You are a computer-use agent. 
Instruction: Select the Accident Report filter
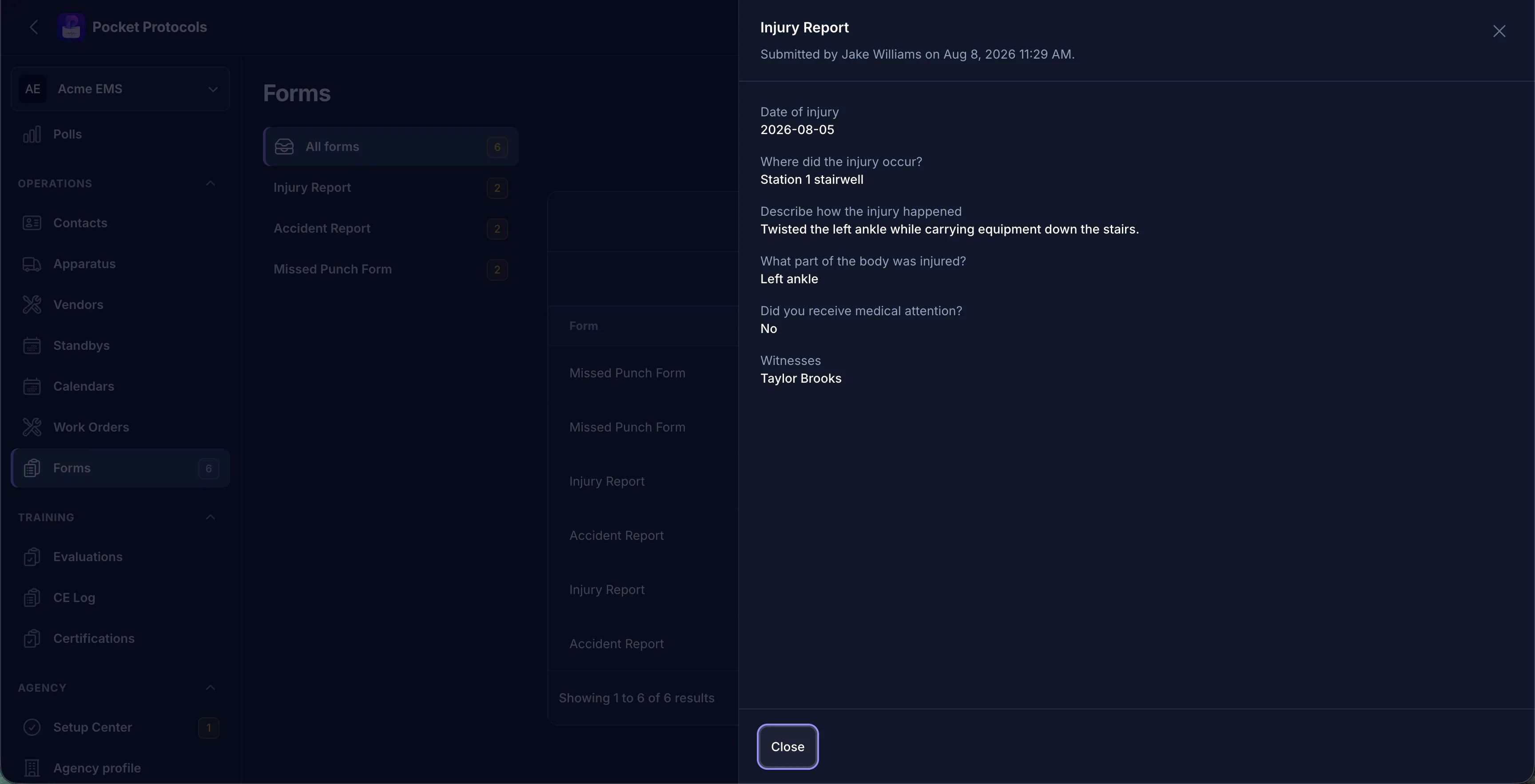click(390, 228)
